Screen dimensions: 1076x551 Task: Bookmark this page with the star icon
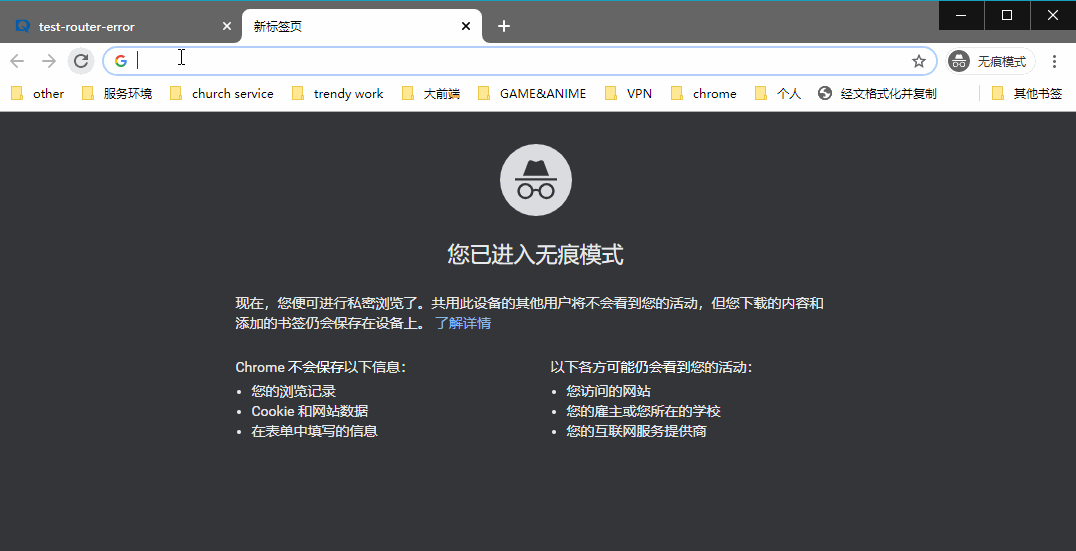919,61
